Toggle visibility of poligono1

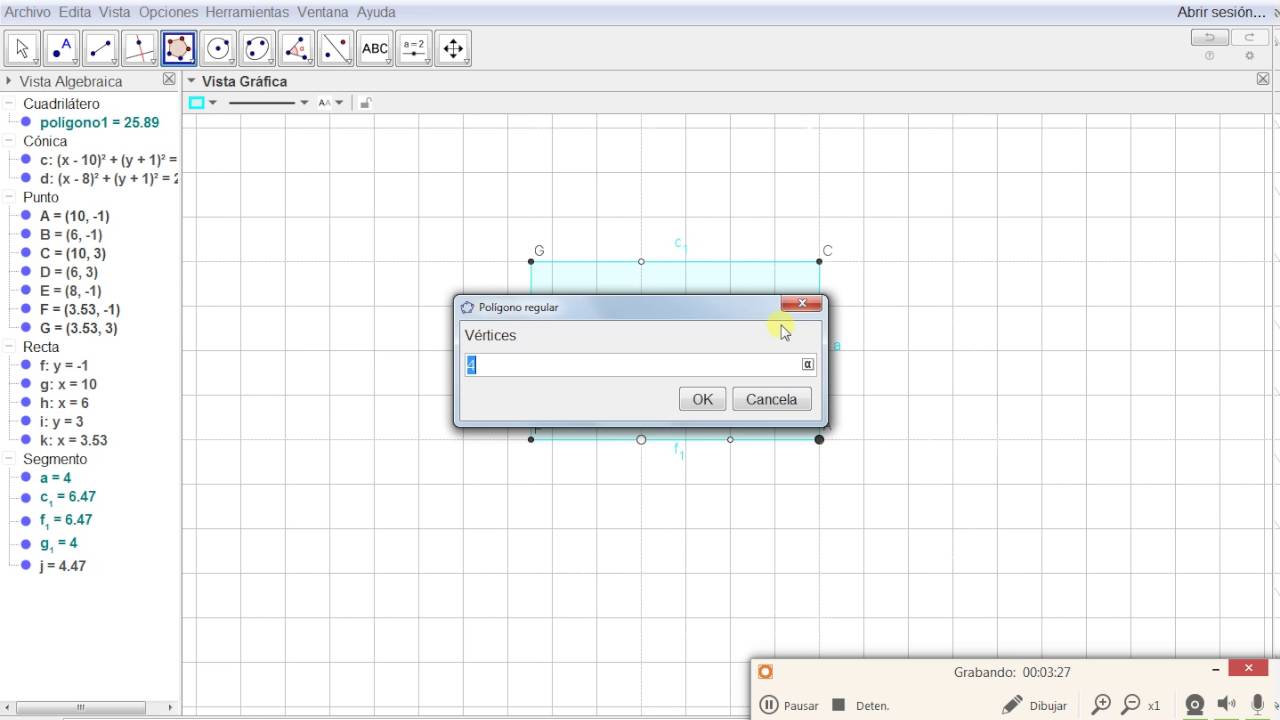(x=26, y=122)
